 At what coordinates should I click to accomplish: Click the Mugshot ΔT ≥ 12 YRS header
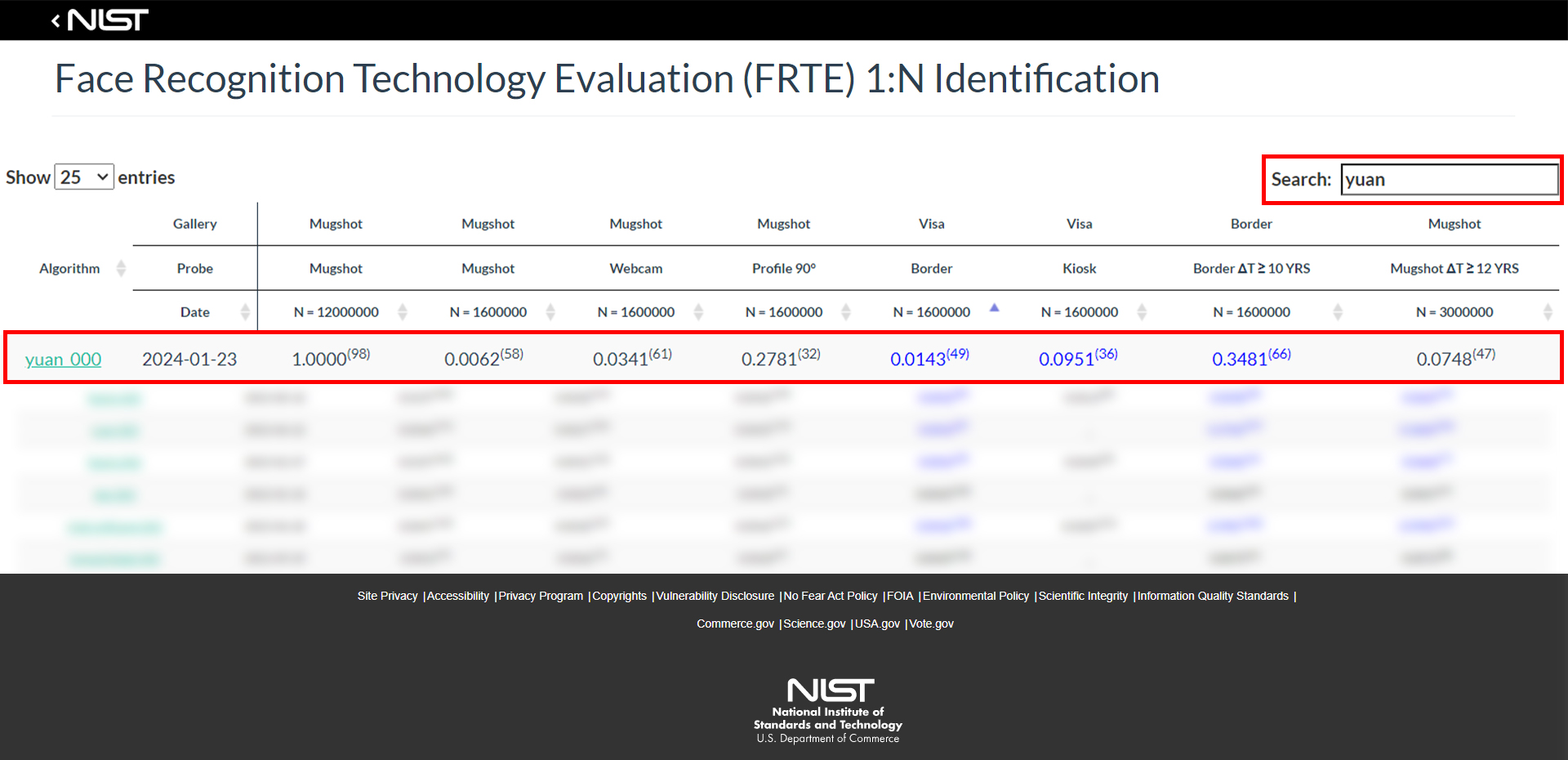1454,268
